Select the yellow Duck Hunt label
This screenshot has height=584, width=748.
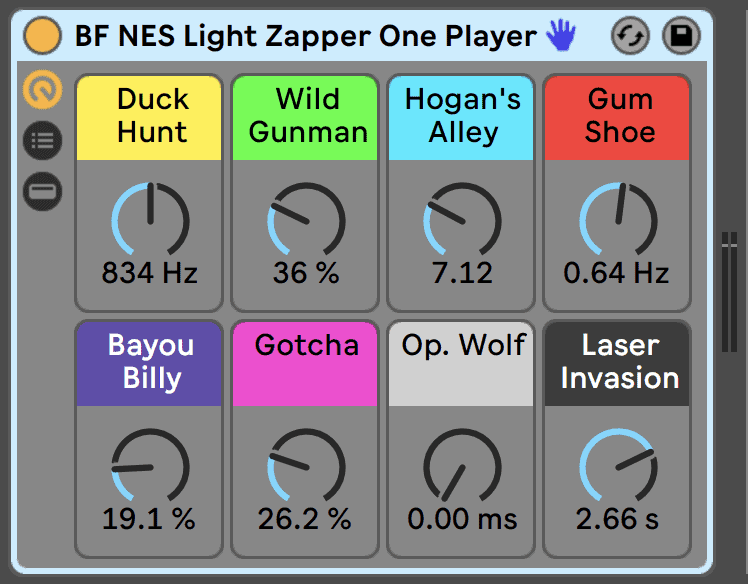coord(149,117)
